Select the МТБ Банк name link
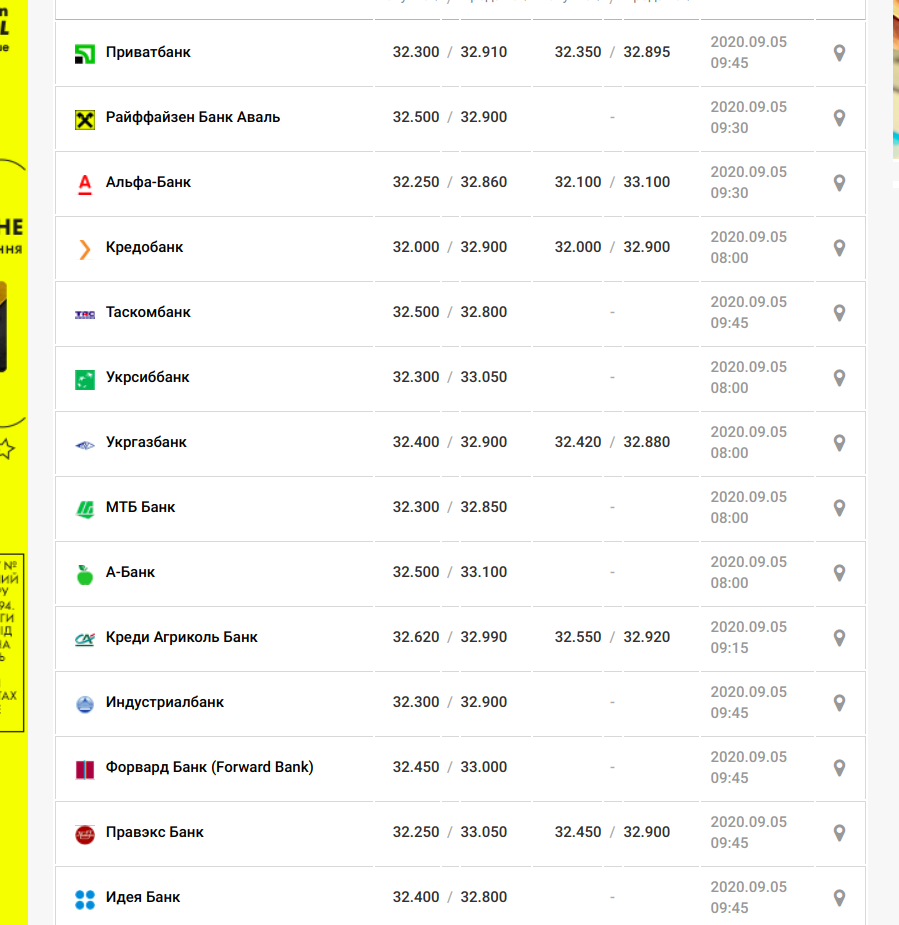The width and height of the screenshot is (899, 925). [x=140, y=507]
